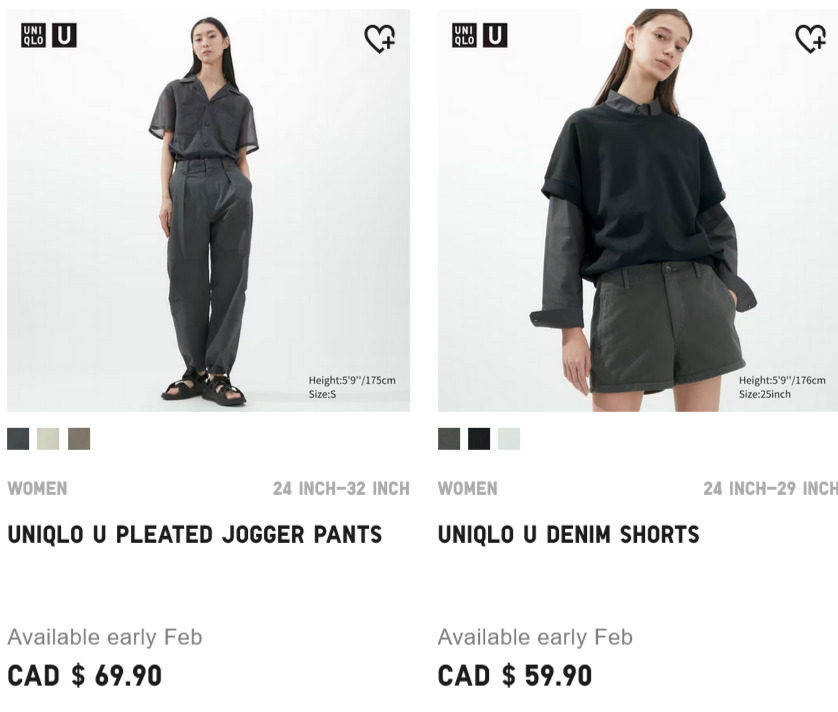This screenshot has height=712, width=838.
Task: View denim shorts model product photo
Action: coord(638,210)
